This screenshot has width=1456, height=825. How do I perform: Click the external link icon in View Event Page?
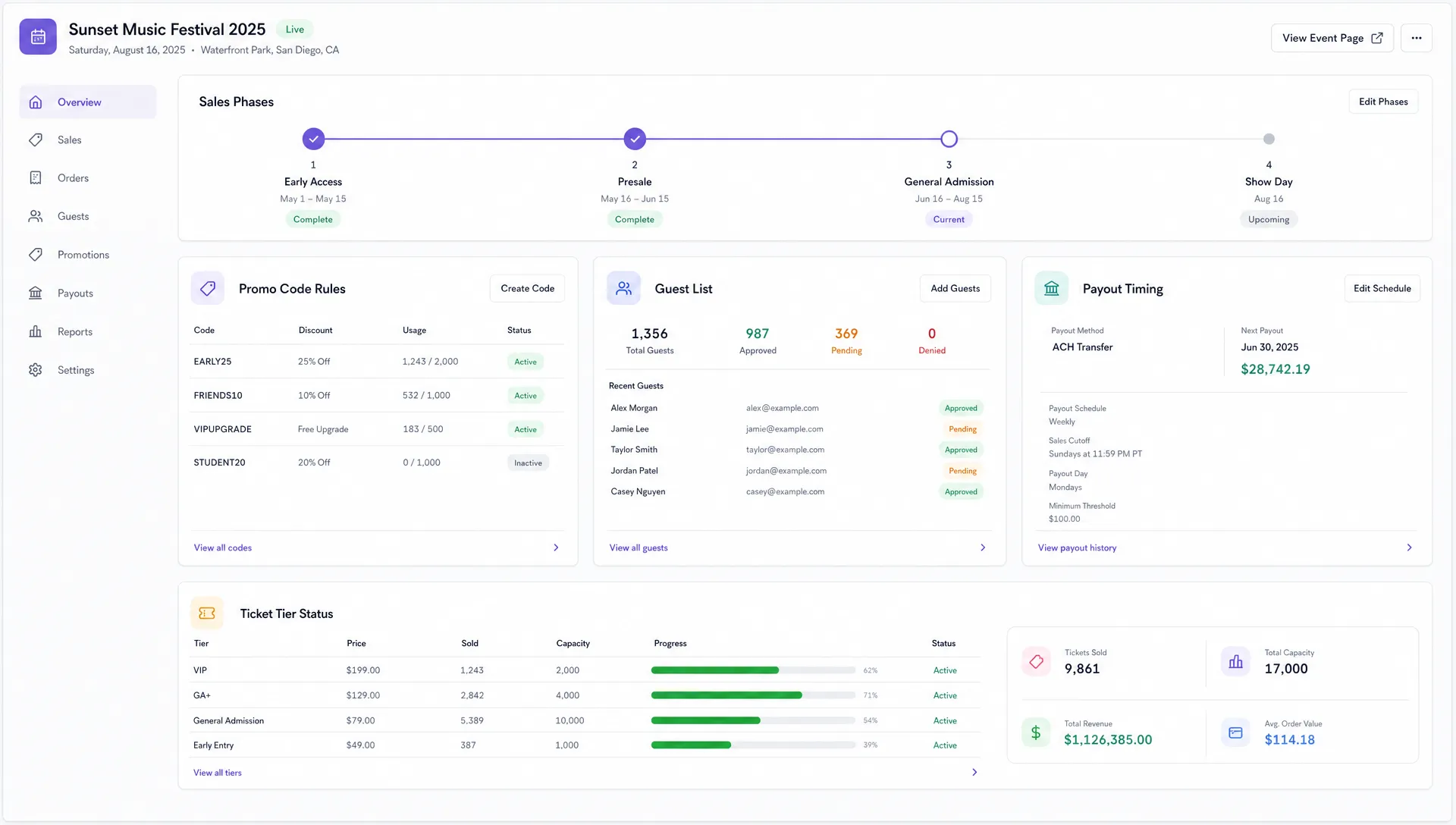click(1377, 38)
